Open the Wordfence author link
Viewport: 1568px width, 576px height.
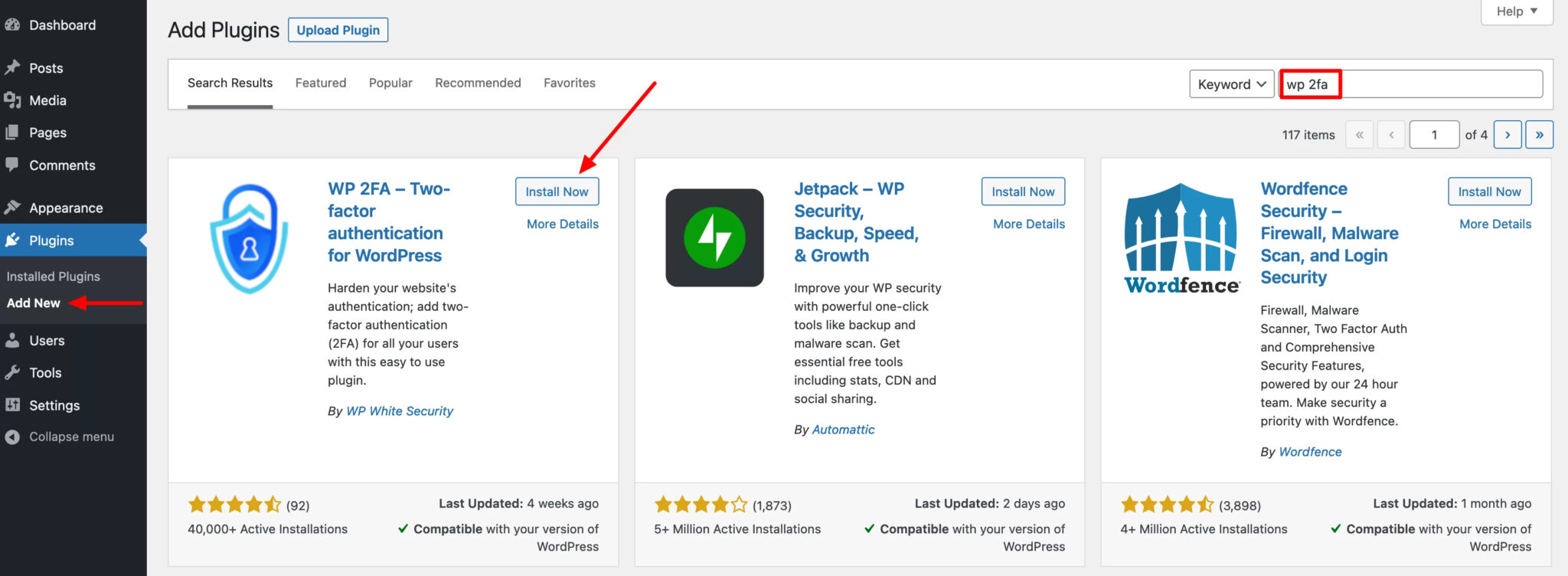(x=1310, y=451)
